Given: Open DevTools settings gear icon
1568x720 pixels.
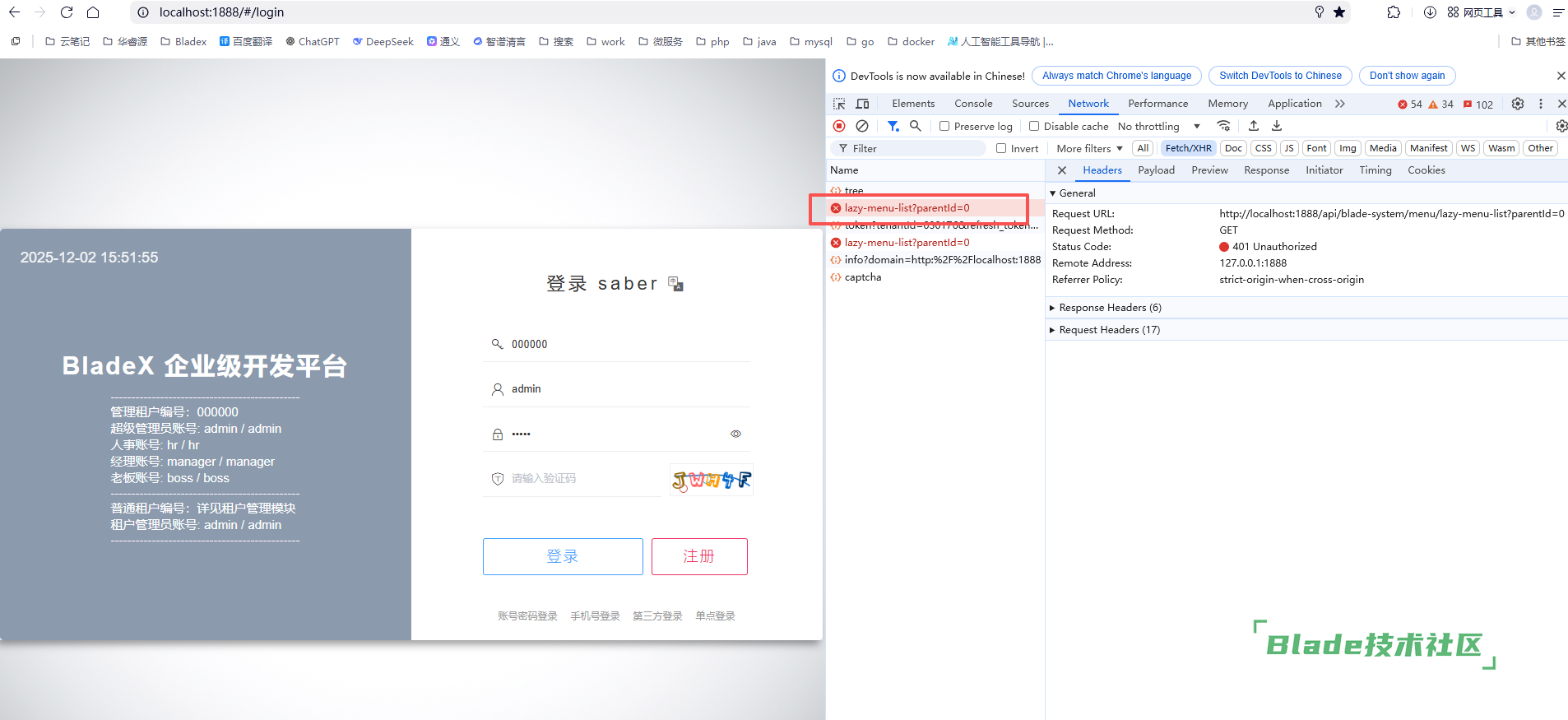Looking at the screenshot, I should tap(1518, 104).
